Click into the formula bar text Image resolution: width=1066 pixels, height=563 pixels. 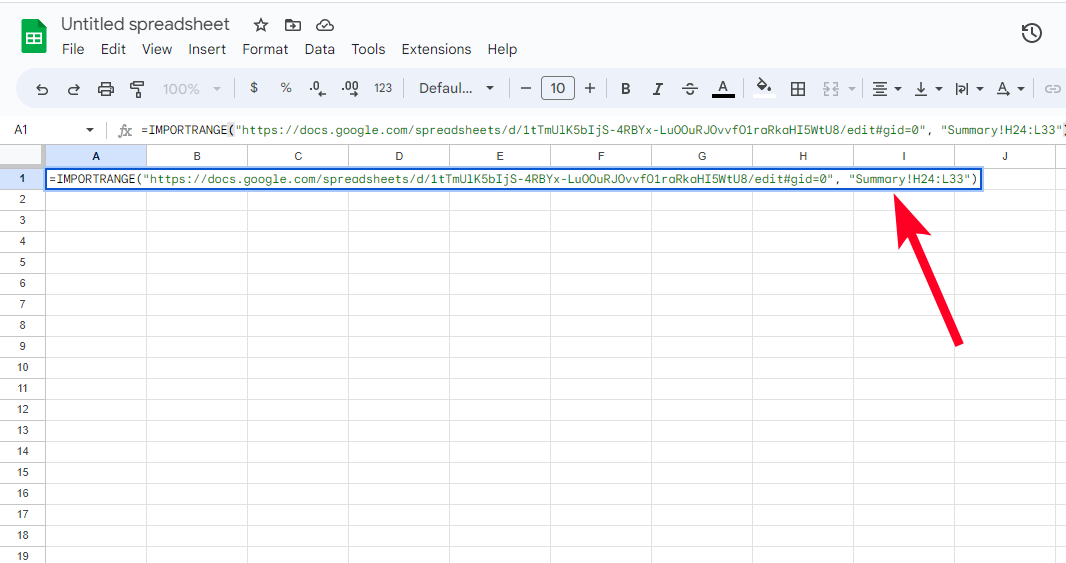coord(602,130)
